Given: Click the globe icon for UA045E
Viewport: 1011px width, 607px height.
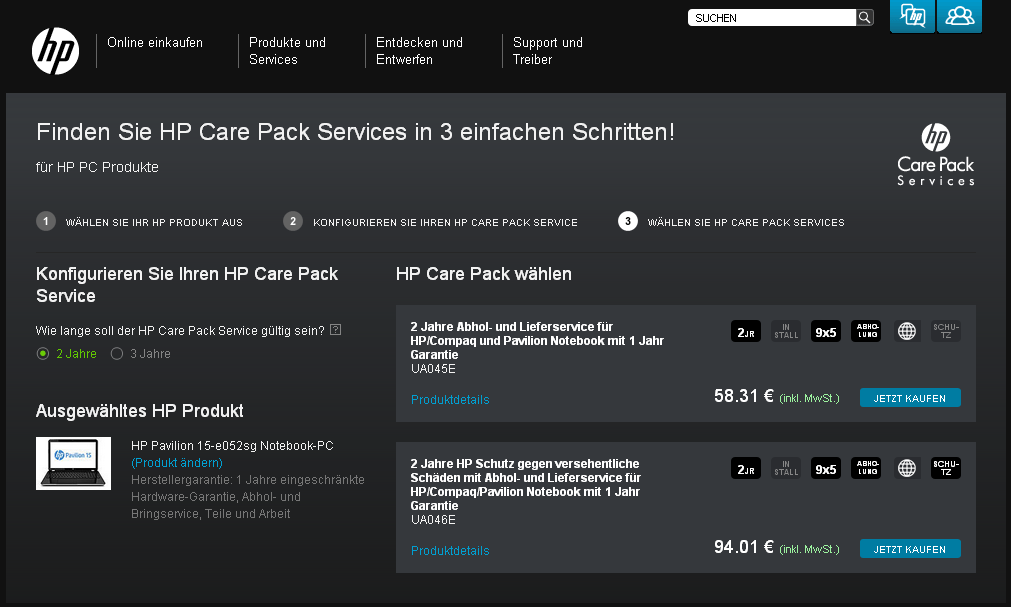Looking at the screenshot, I should [x=907, y=331].
